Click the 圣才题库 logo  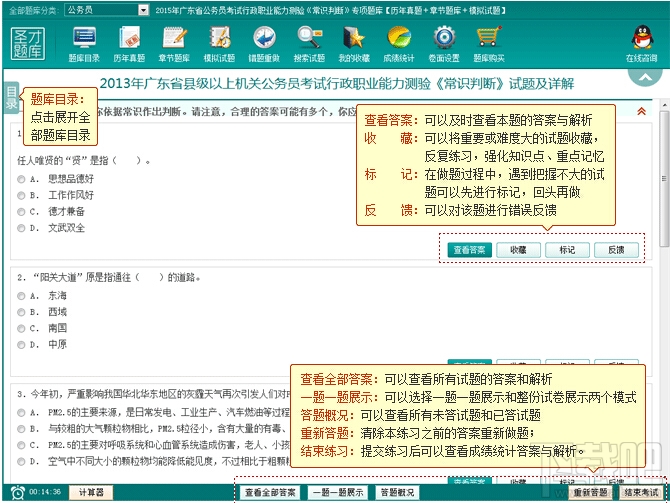click(28, 43)
